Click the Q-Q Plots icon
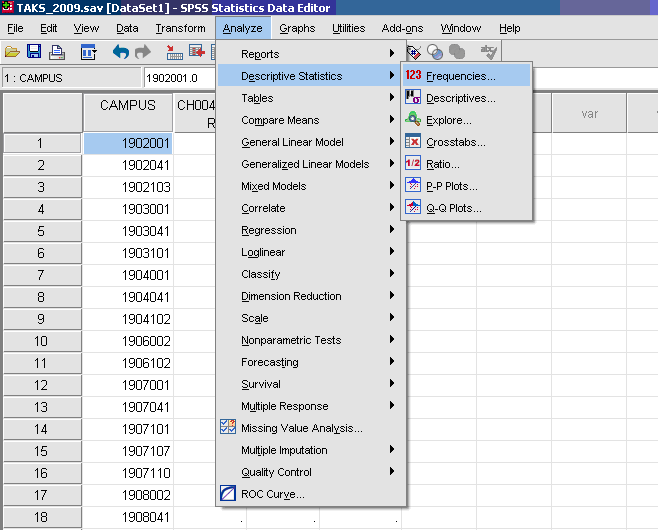Screen dimensions: 658x530 point(413,207)
